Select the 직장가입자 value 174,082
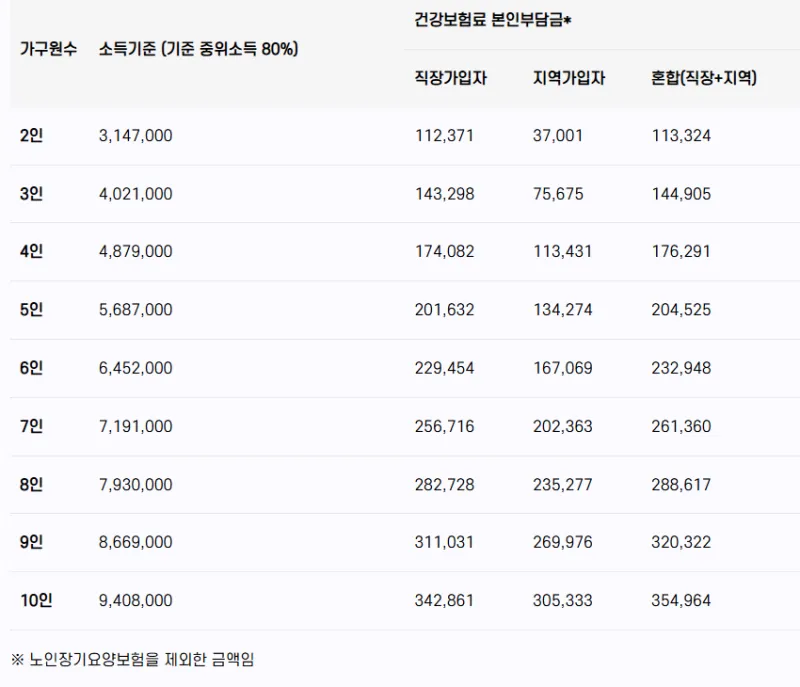 click(445, 252)
